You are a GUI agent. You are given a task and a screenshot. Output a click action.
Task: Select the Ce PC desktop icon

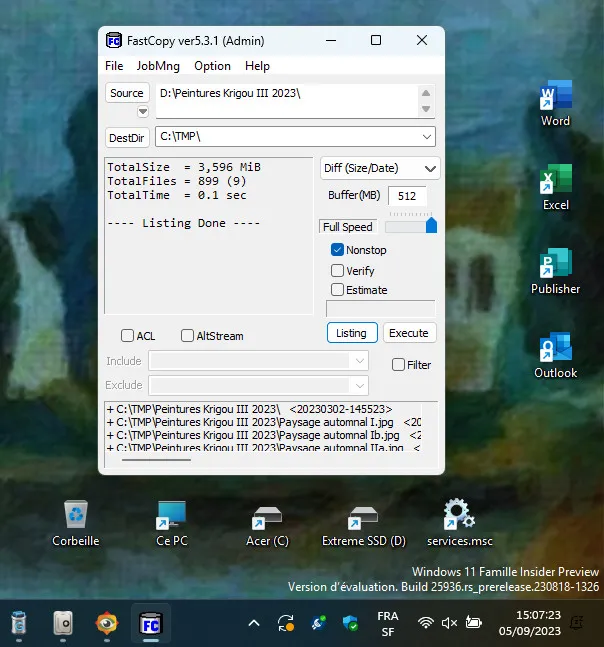point(172,523)
